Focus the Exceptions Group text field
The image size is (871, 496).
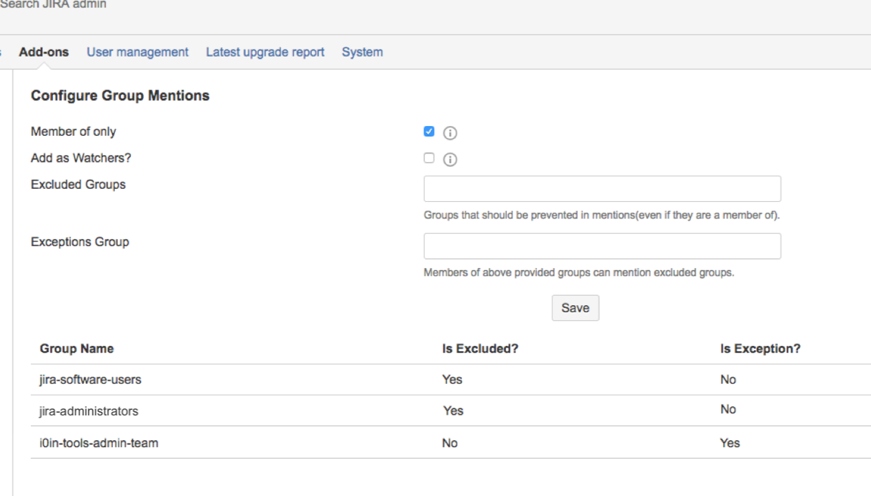click(x=602, y=246)
